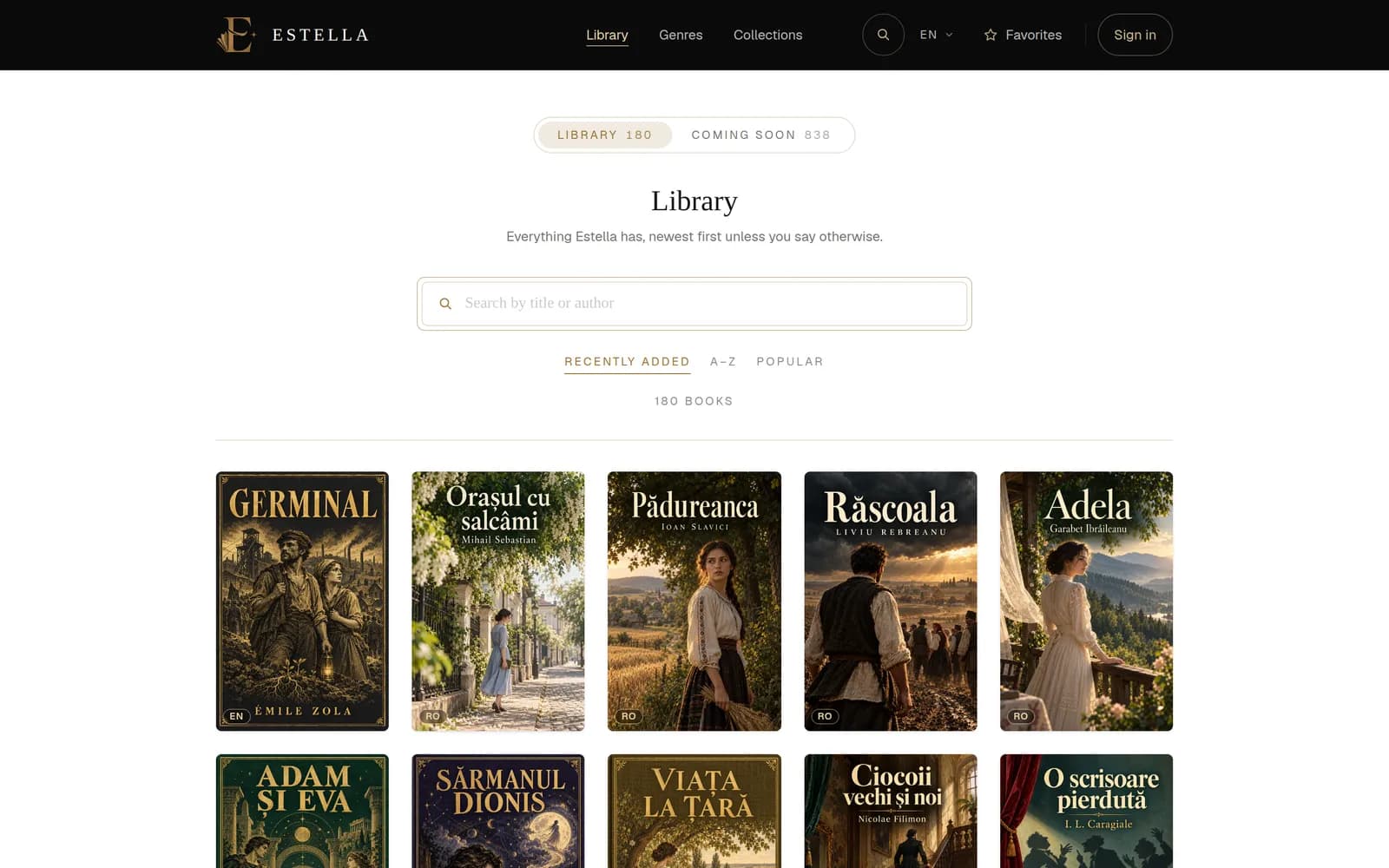Focus the Search by title or author field
1389x868 pixels.
click(694, 304)
